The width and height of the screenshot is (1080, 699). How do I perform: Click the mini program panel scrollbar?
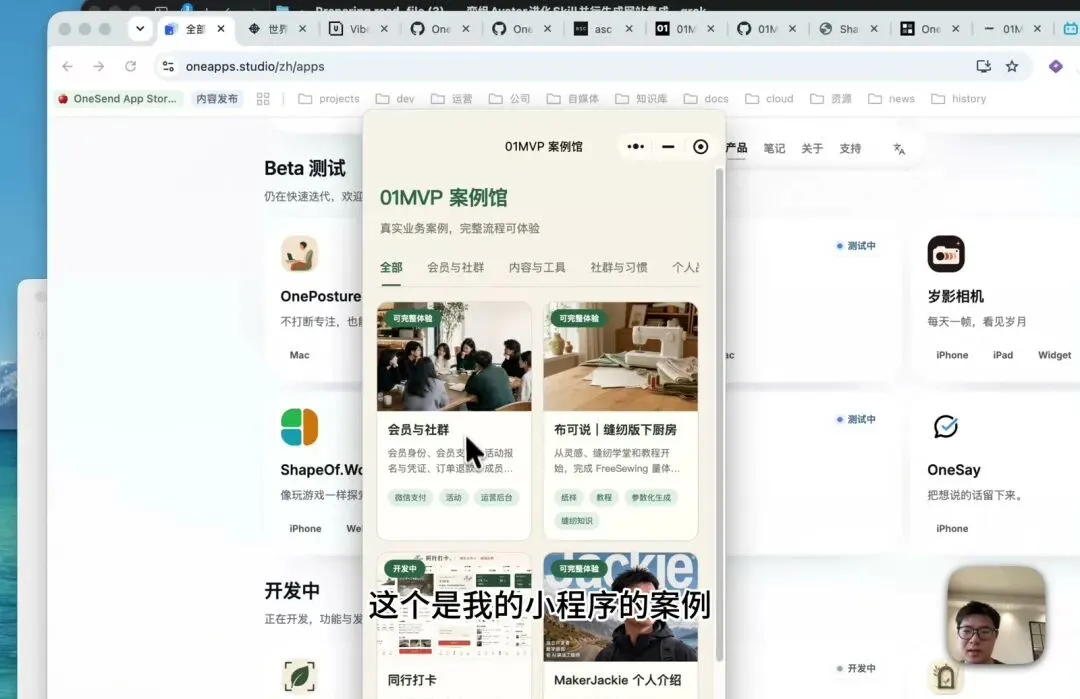[x=720, y=413]
